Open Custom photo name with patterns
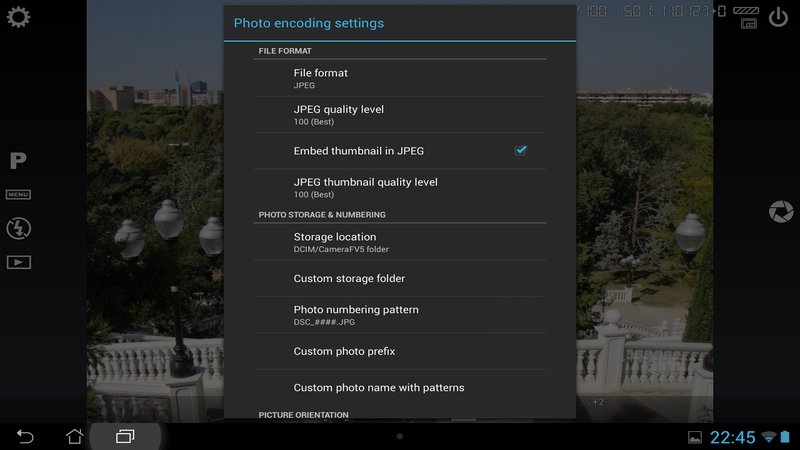 399,388
